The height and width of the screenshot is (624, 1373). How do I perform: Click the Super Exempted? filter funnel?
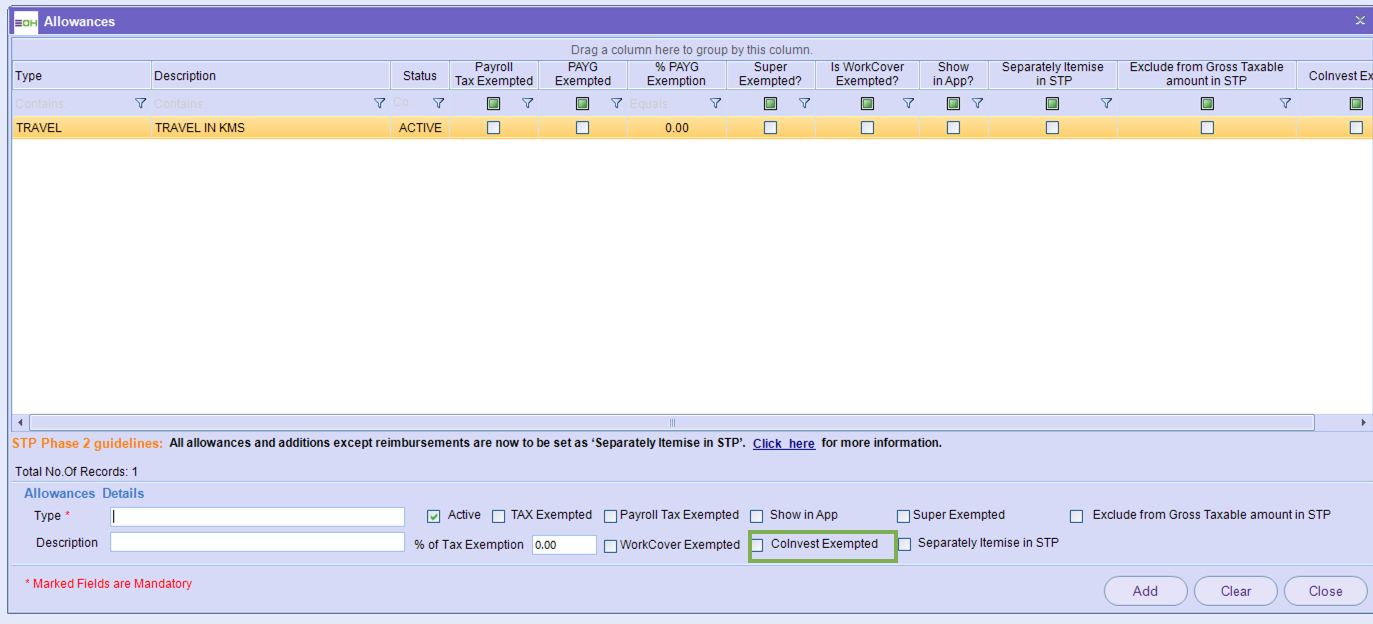pyautogui.click(x=804, y=103)
